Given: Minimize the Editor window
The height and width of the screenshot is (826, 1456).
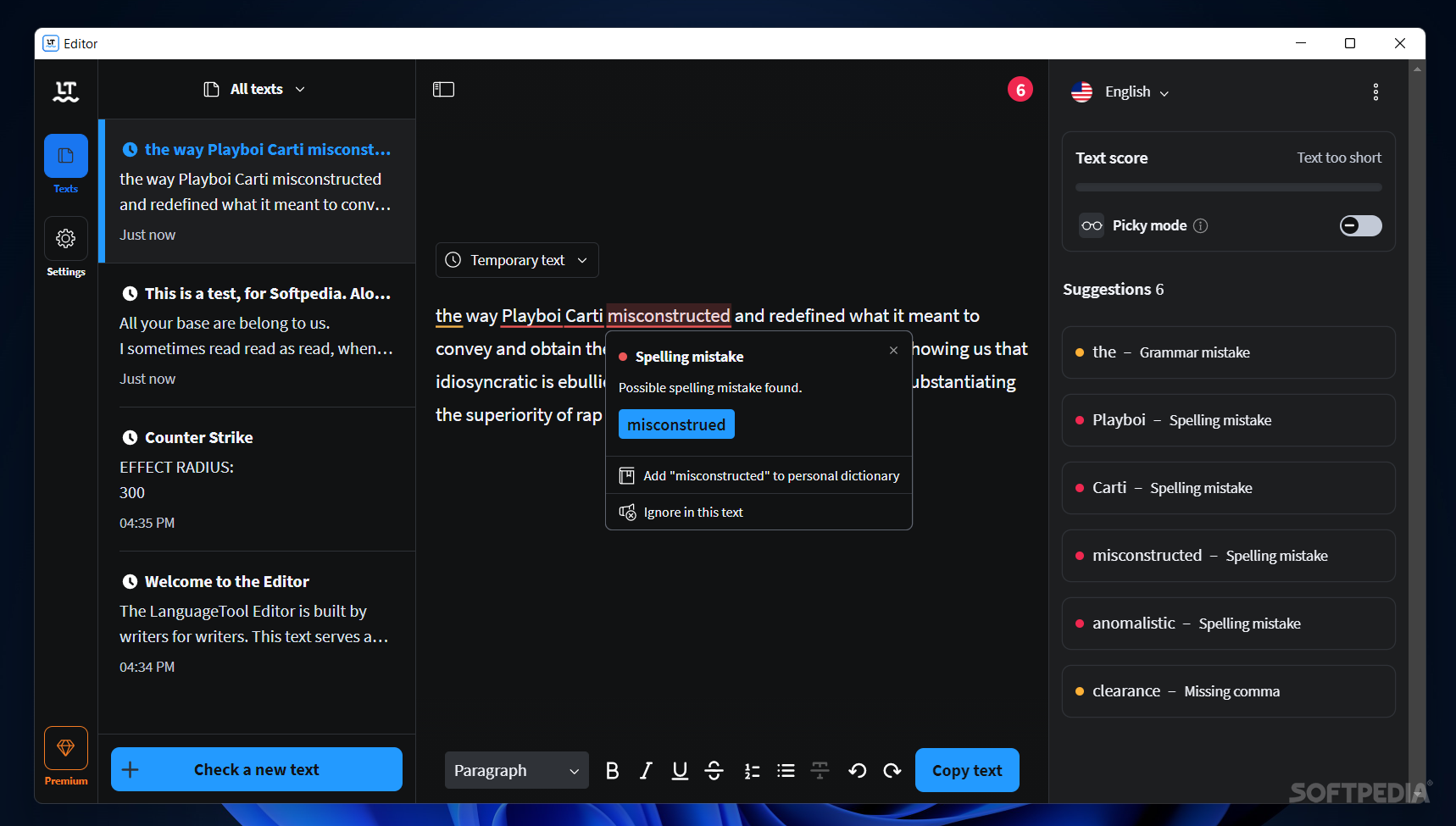Looking at the screenshot, I should pos(1301,43).
